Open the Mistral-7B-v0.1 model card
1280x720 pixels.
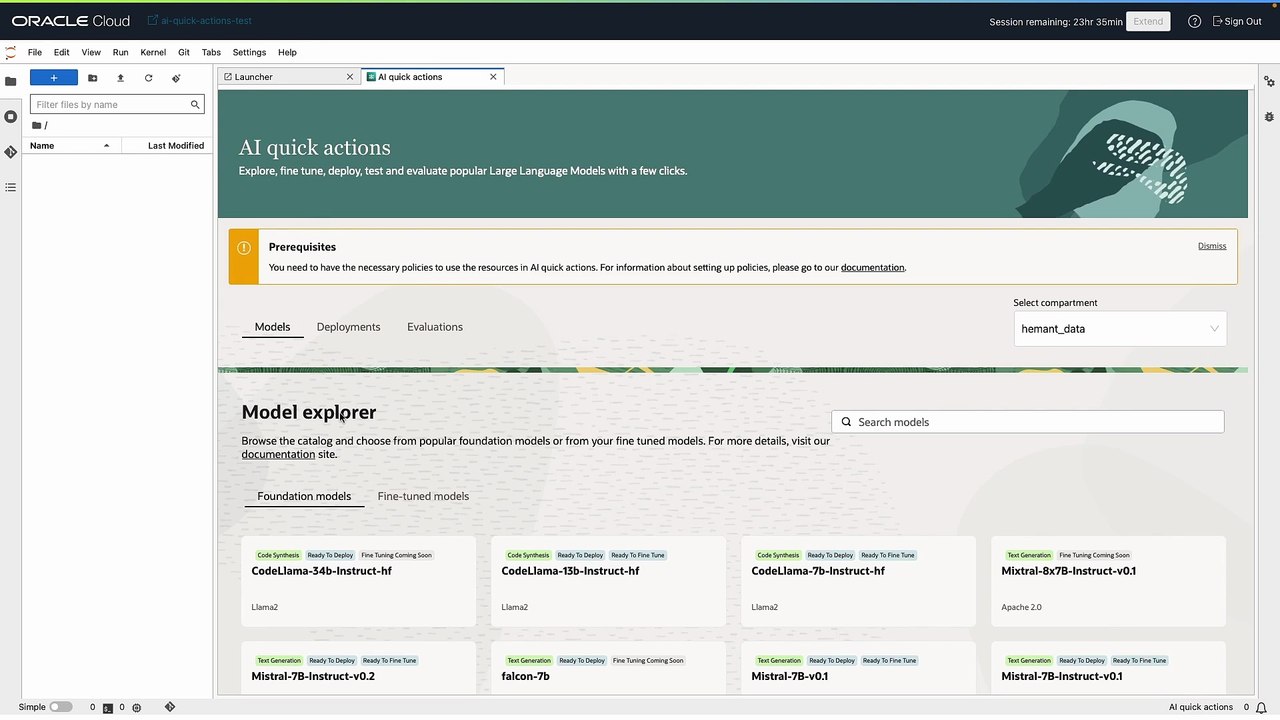coord(859,668)
